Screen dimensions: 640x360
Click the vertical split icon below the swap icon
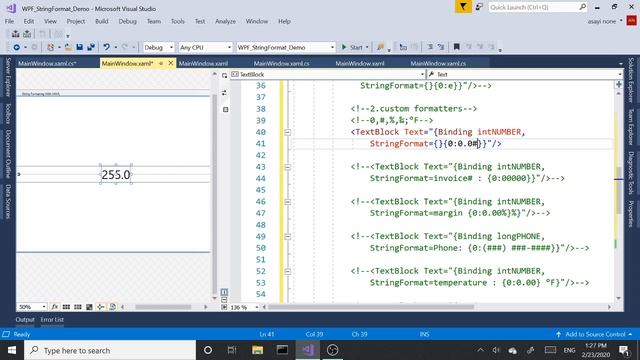[x=225, y=109]
